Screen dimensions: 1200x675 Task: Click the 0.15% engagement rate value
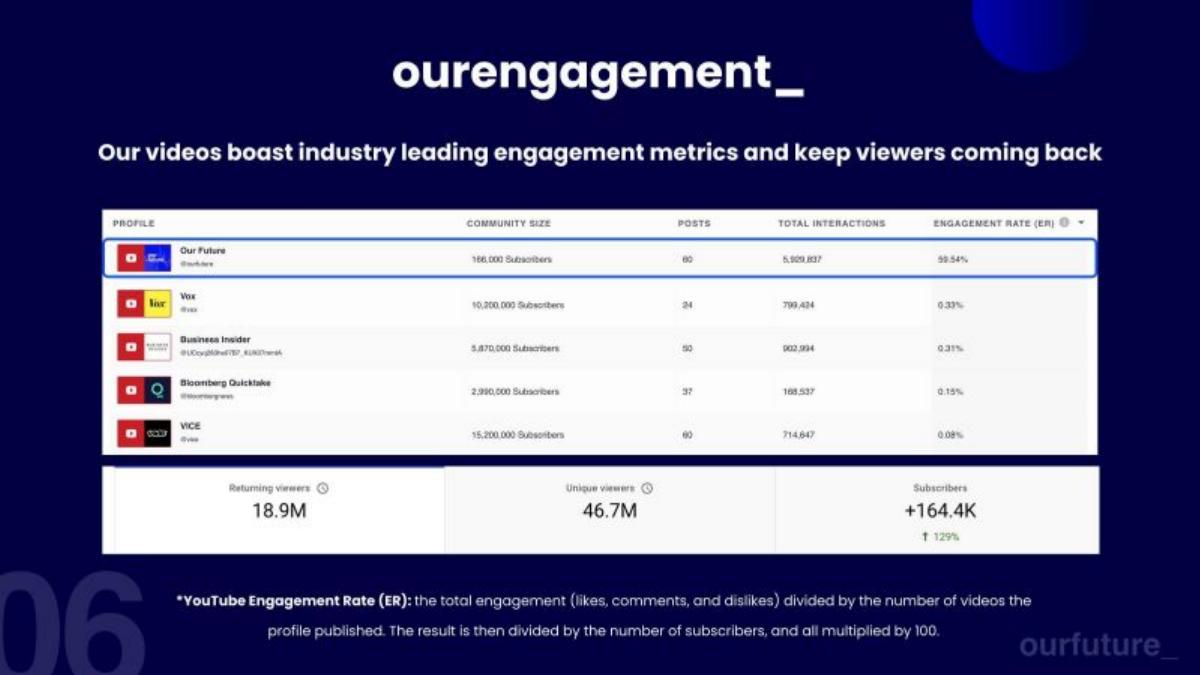(x=950, y=392)
